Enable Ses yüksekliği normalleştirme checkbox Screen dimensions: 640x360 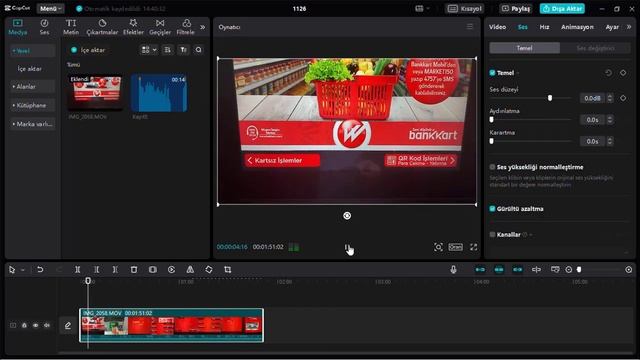492,167
